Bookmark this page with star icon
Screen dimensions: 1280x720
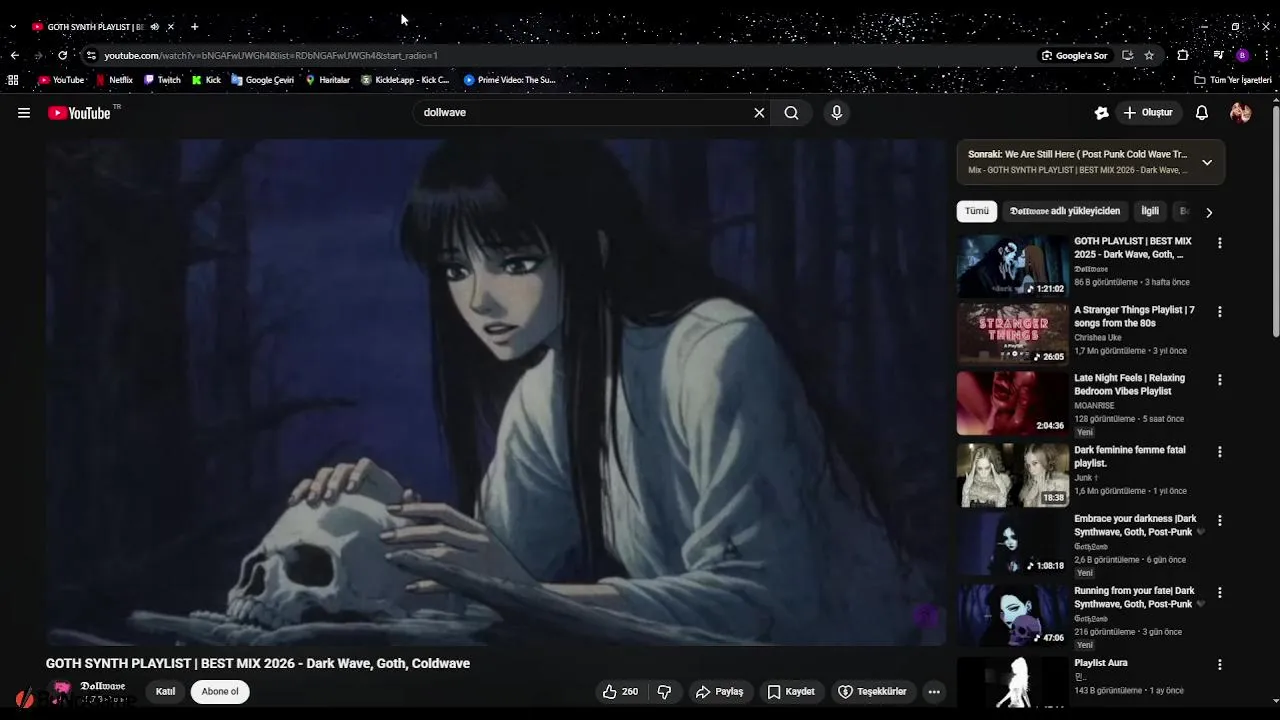(1149, 56)
